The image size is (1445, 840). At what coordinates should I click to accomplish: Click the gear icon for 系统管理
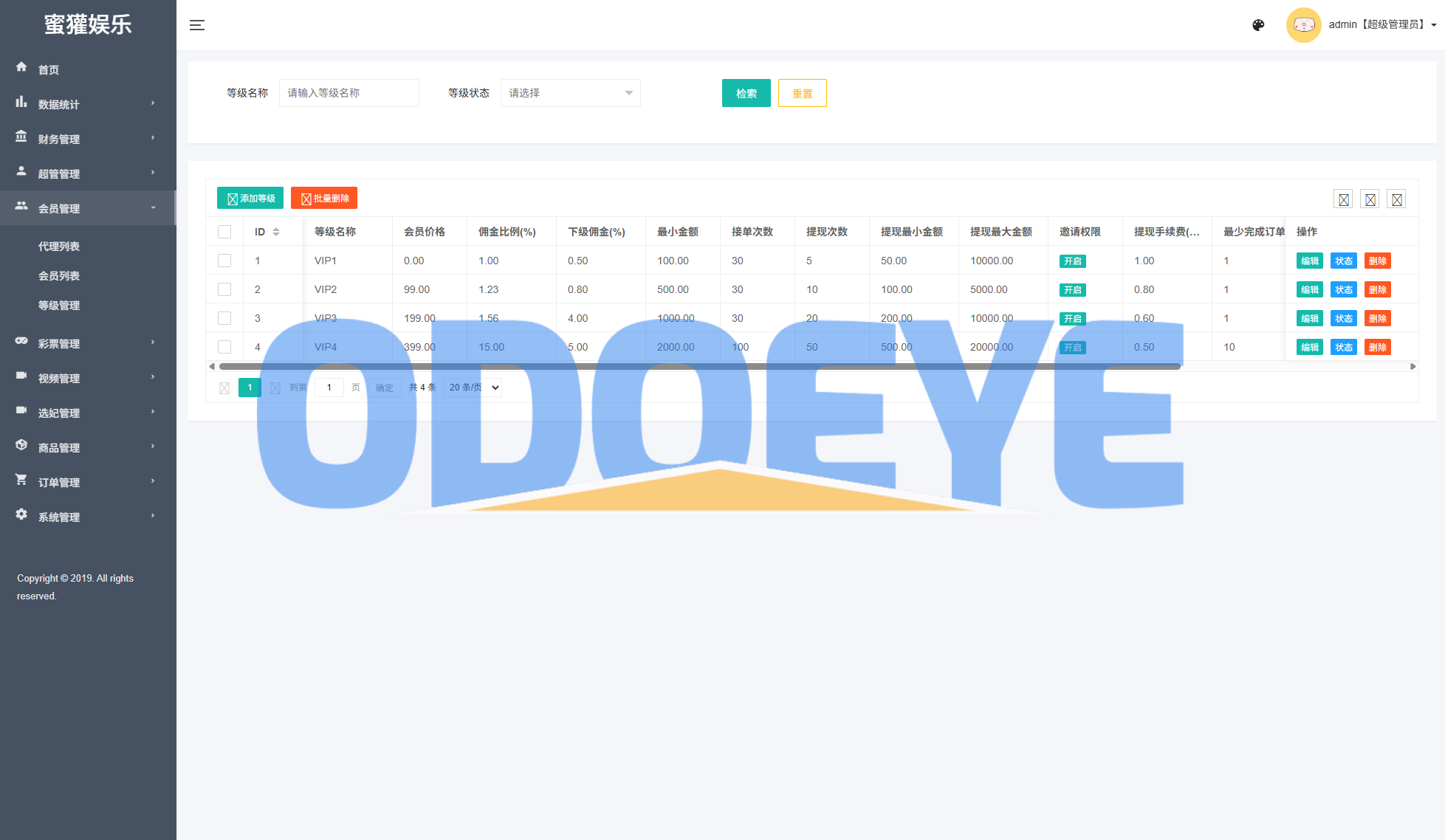21,514
